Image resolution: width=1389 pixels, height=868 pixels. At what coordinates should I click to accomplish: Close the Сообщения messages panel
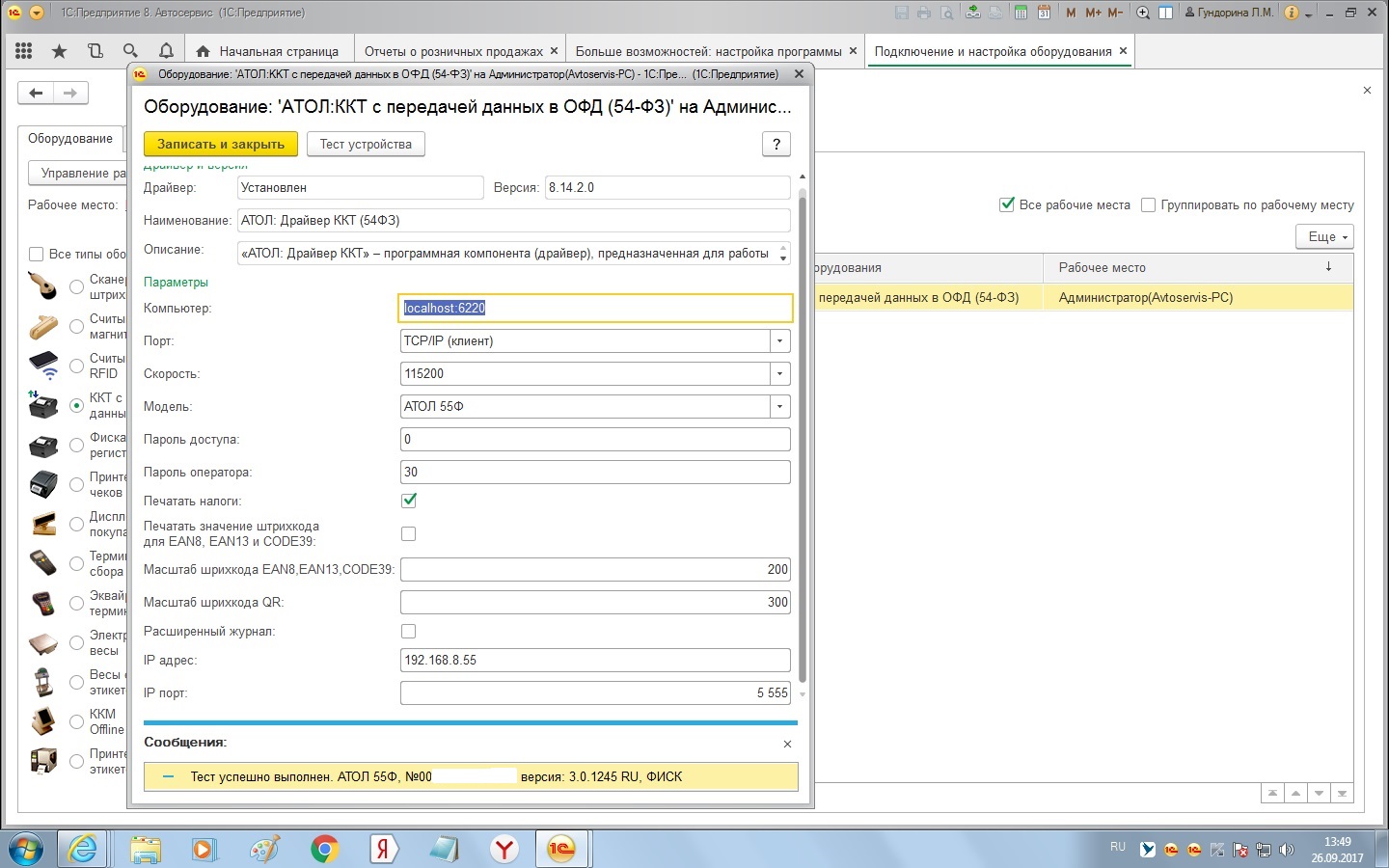click(x=787, y=744)
